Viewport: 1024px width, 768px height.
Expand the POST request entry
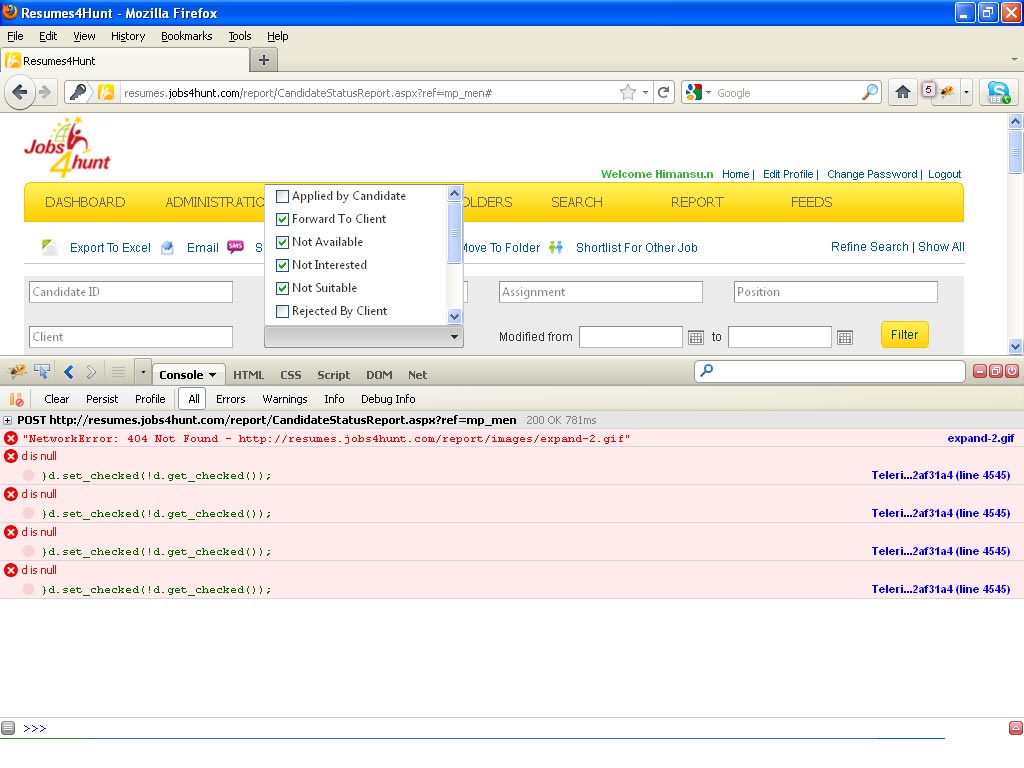pos(7,421)
